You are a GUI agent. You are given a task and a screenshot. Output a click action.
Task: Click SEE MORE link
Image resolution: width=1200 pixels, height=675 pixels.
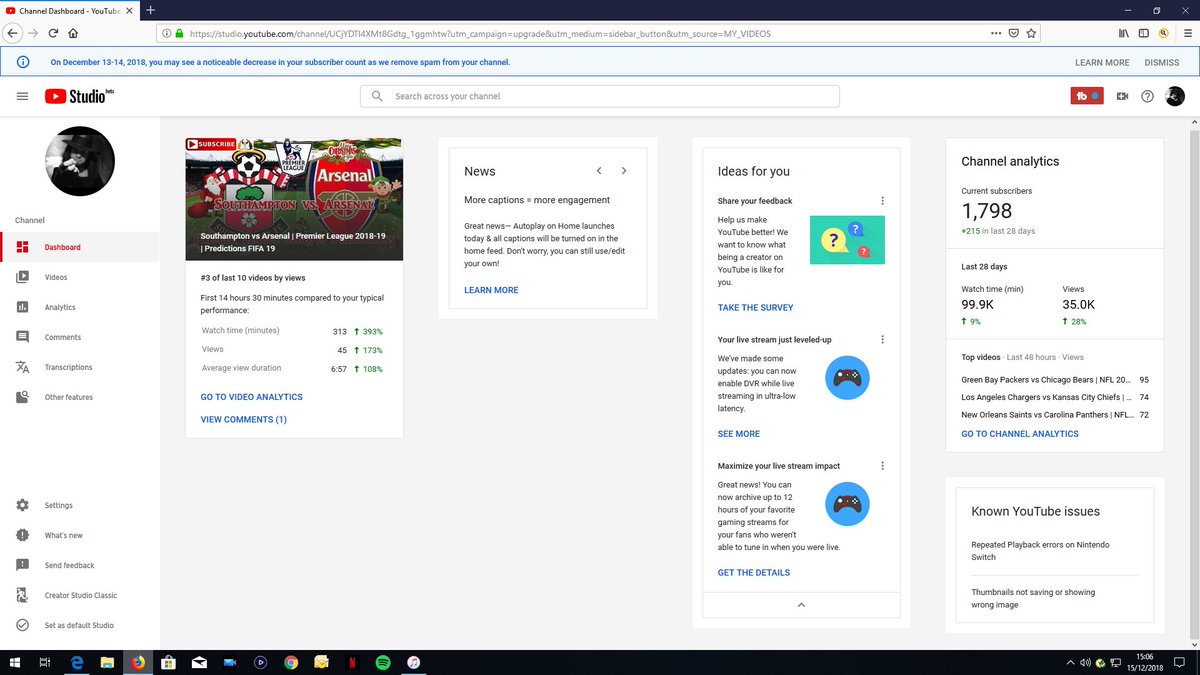coord(739,434)
